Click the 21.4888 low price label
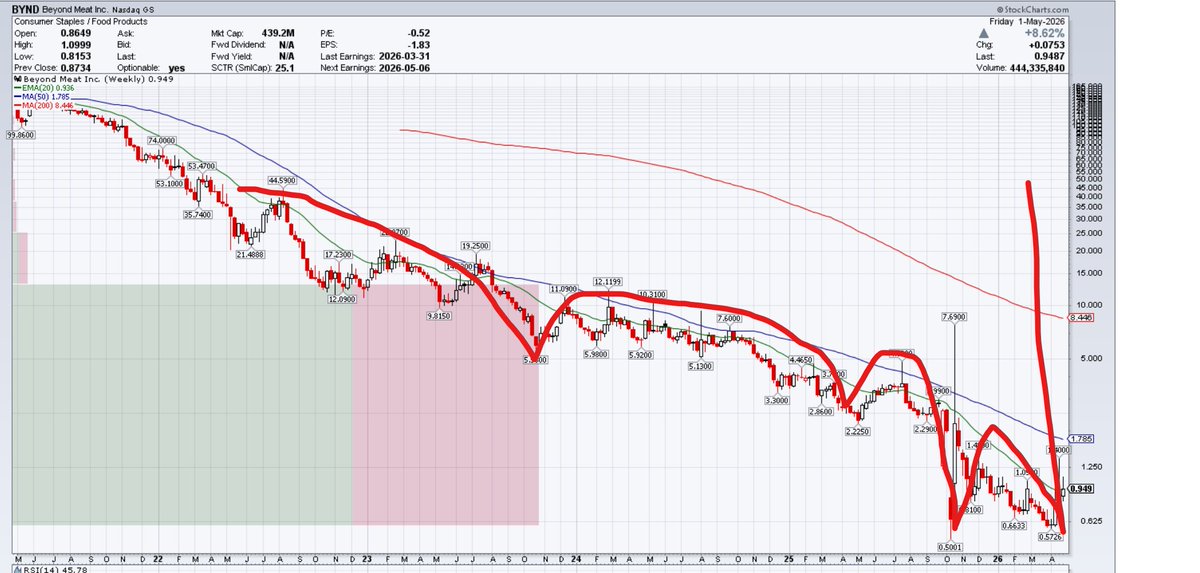This screenshot has width=1200, height=573. 250,254
